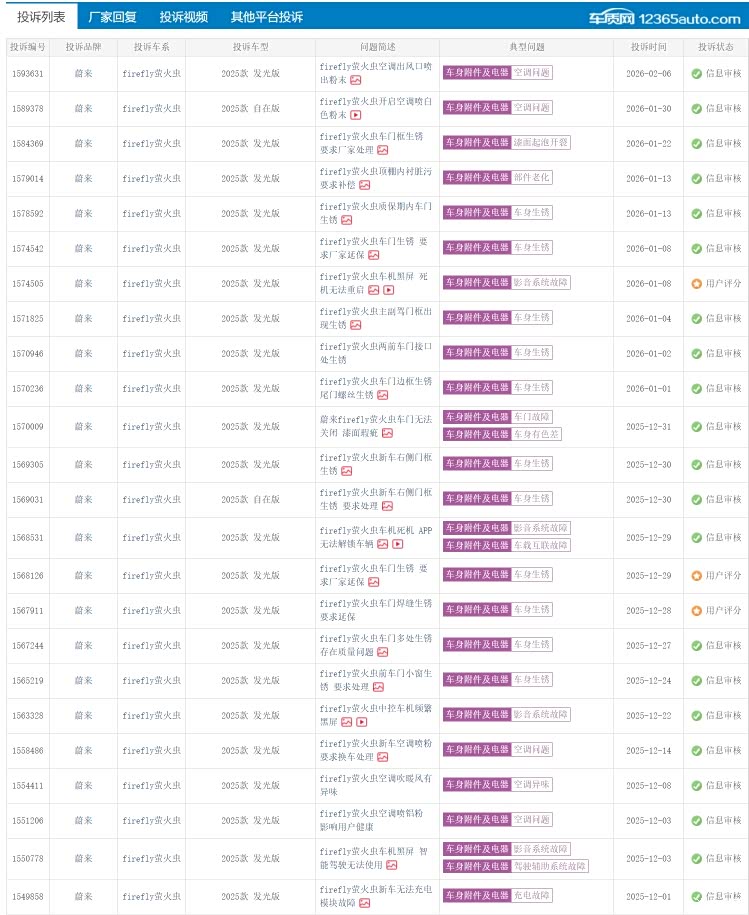749x915 pixels.
Task: Click the 投诉状态 column header
Action: click(715, 47)
